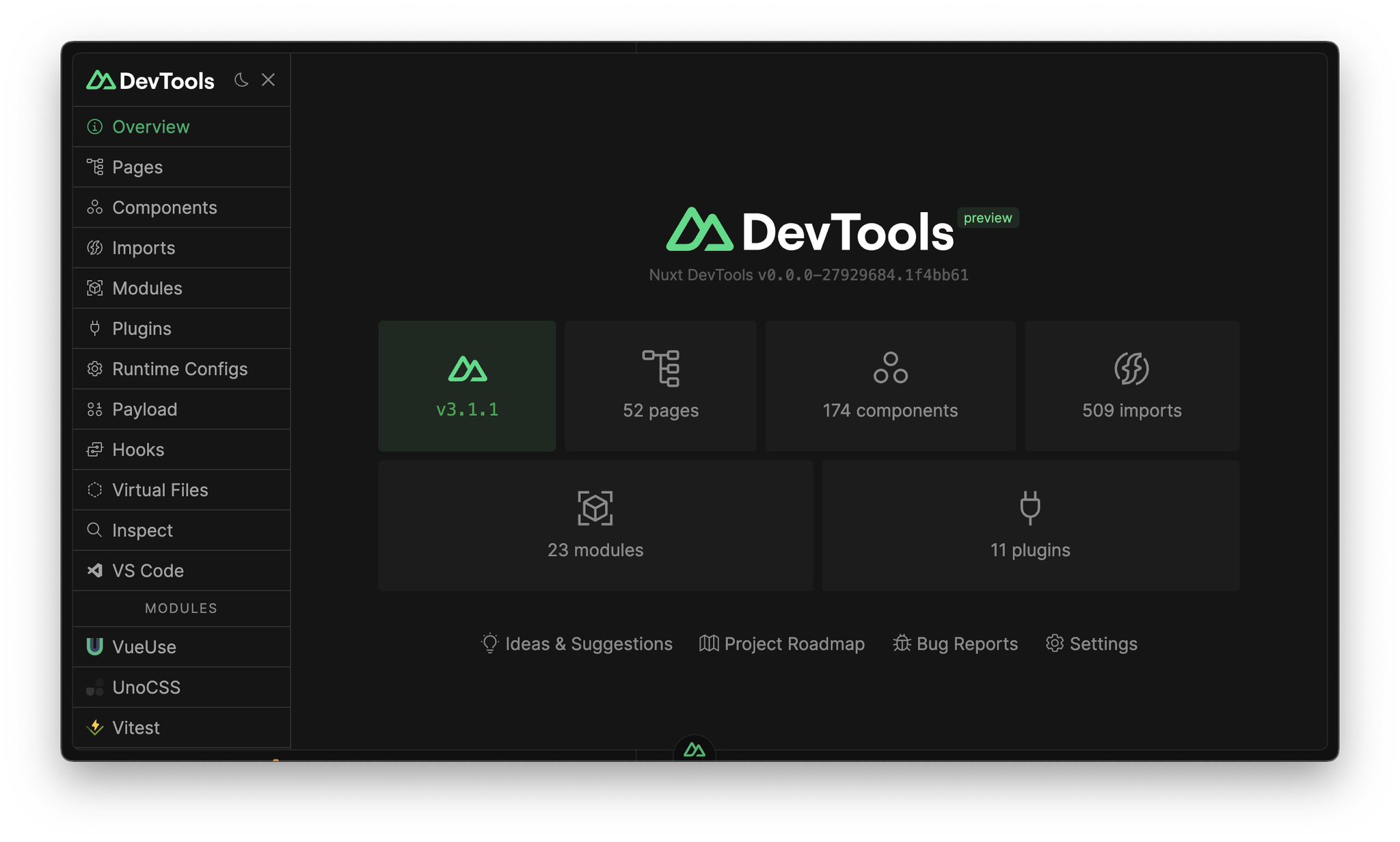Click the 52 pages card
Screen dimensions: 1400x842
pos(660,386)
